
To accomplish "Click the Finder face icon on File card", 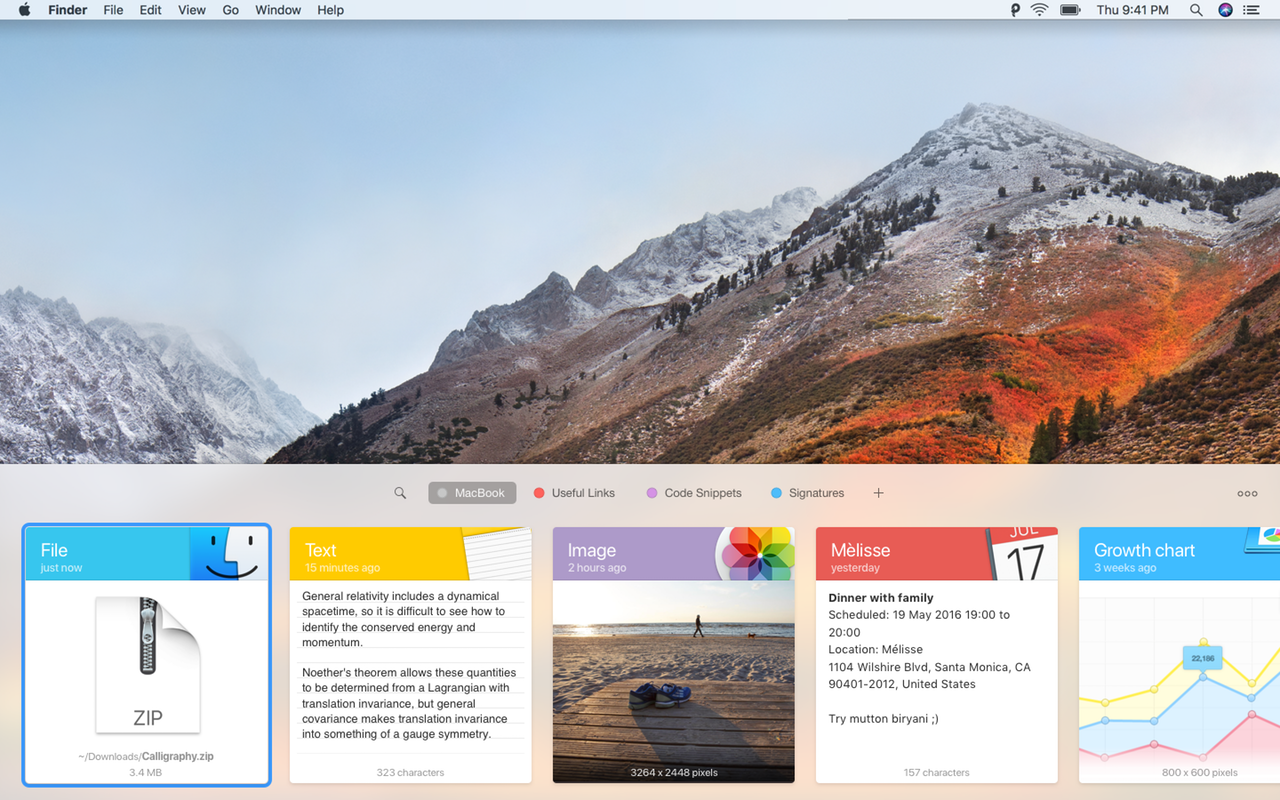I will (229, 554).
